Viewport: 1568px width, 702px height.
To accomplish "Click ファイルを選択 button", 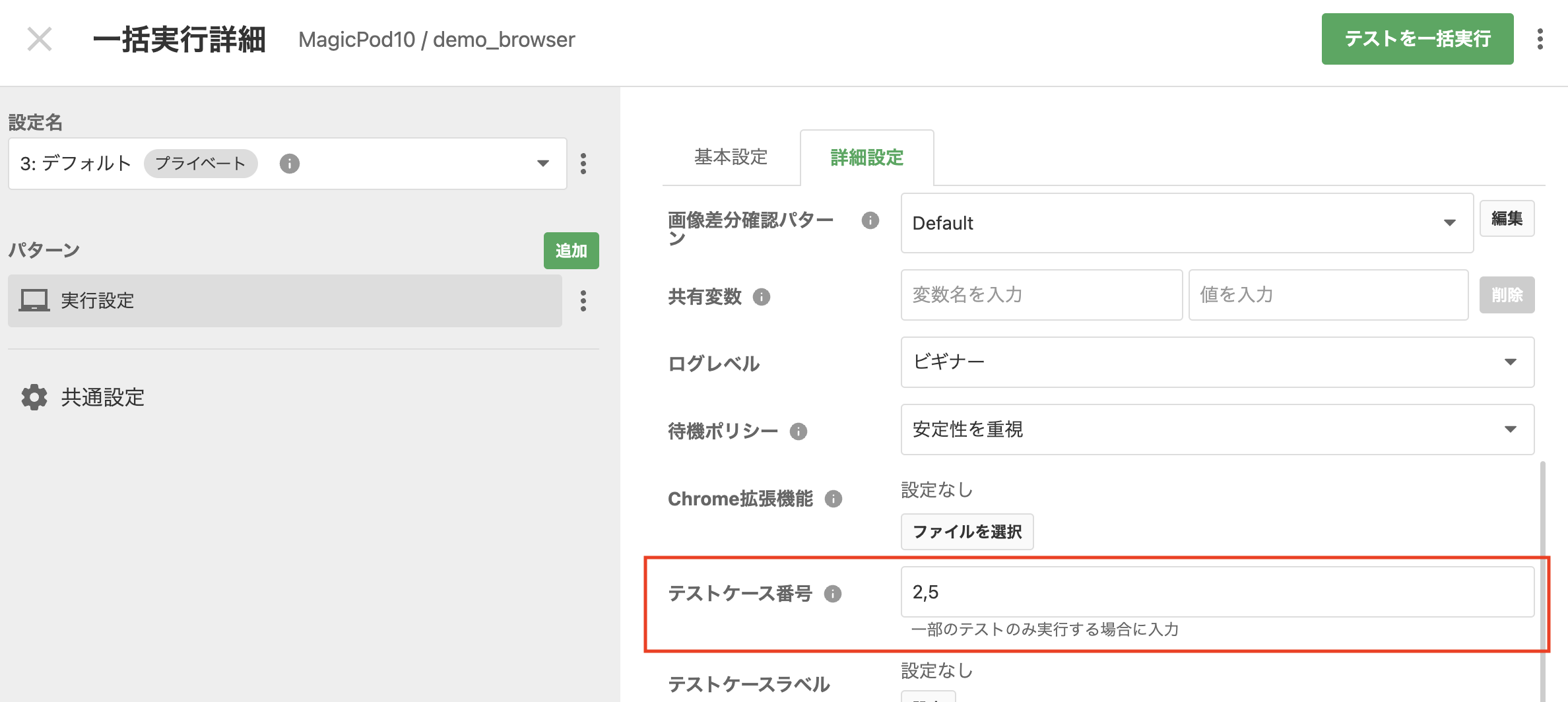I will point(967,532).
